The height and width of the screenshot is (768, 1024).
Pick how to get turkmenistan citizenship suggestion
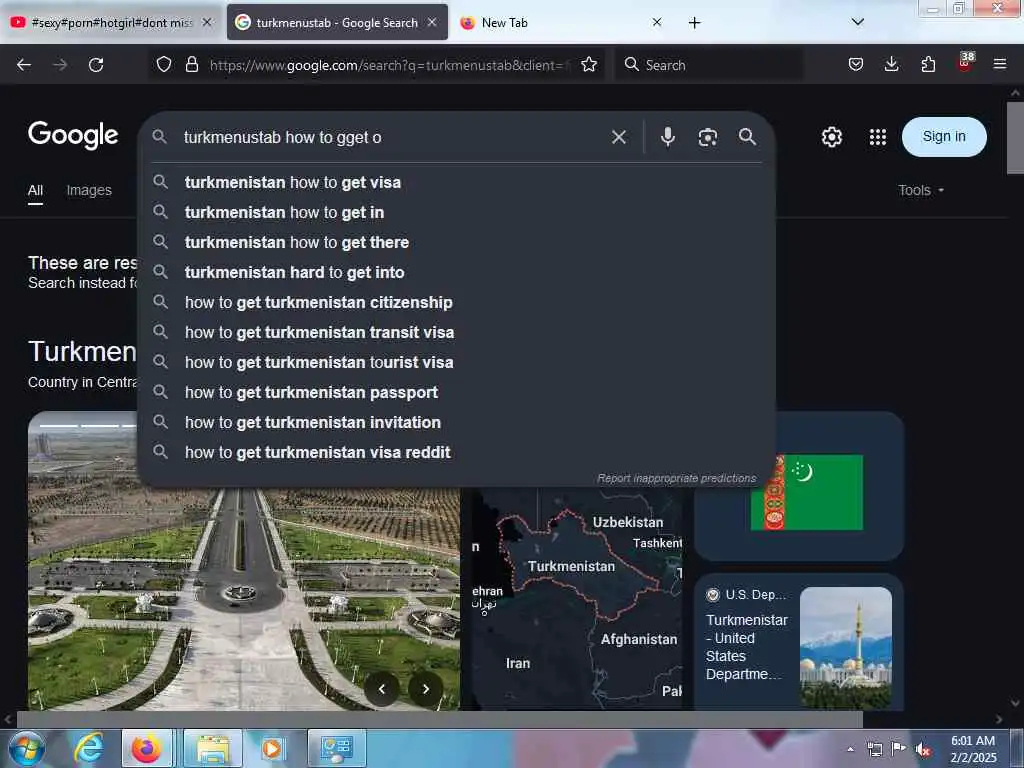coord(456,302)
